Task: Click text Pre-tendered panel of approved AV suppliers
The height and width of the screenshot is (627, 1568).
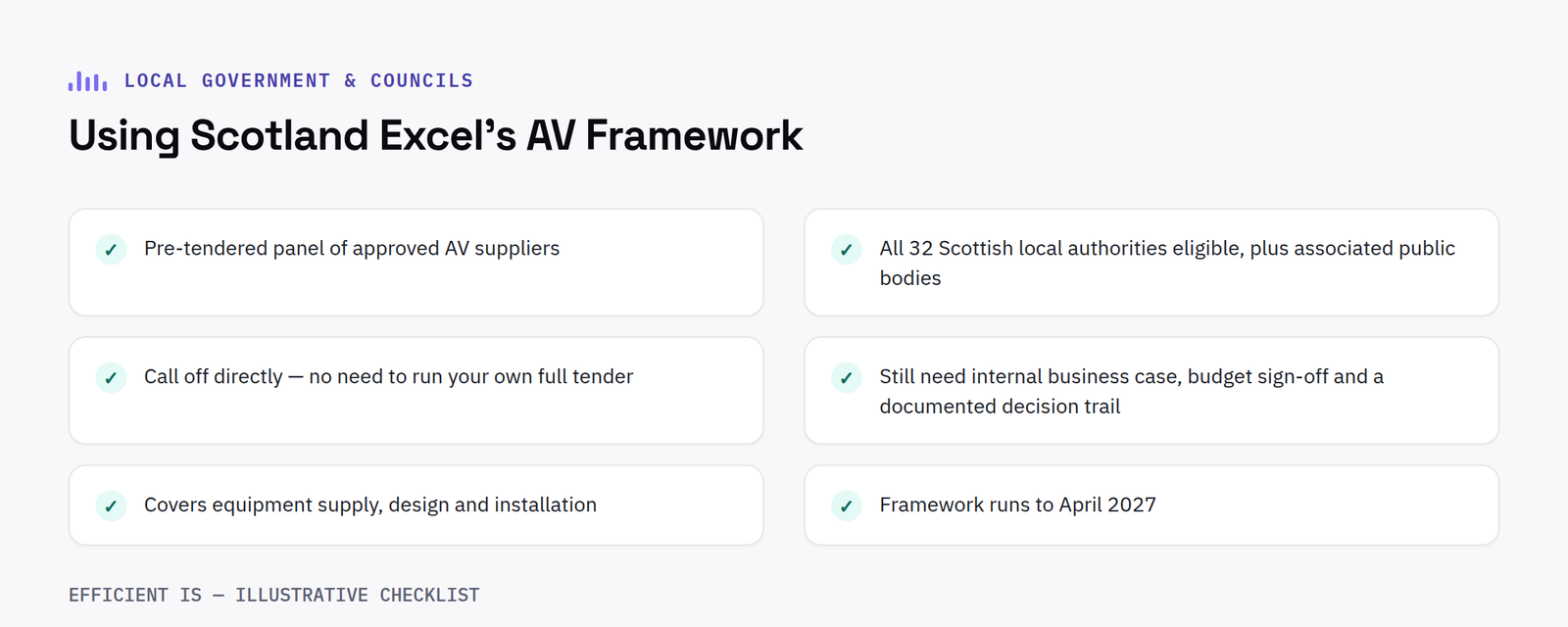Action: click(x=352, y=249)
